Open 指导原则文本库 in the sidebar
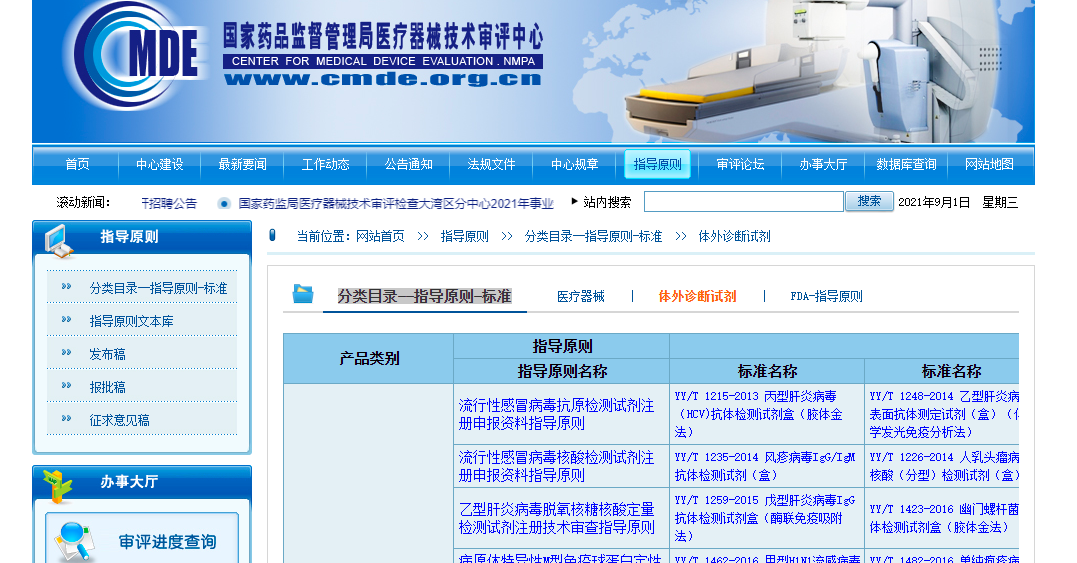 pyautogui.click(x=131, y=321)
